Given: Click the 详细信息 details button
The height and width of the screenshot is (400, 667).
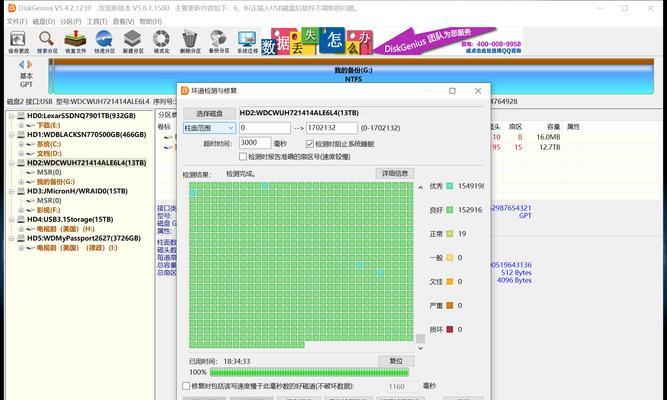Looking at the screenshot, I should click(395, 173).
